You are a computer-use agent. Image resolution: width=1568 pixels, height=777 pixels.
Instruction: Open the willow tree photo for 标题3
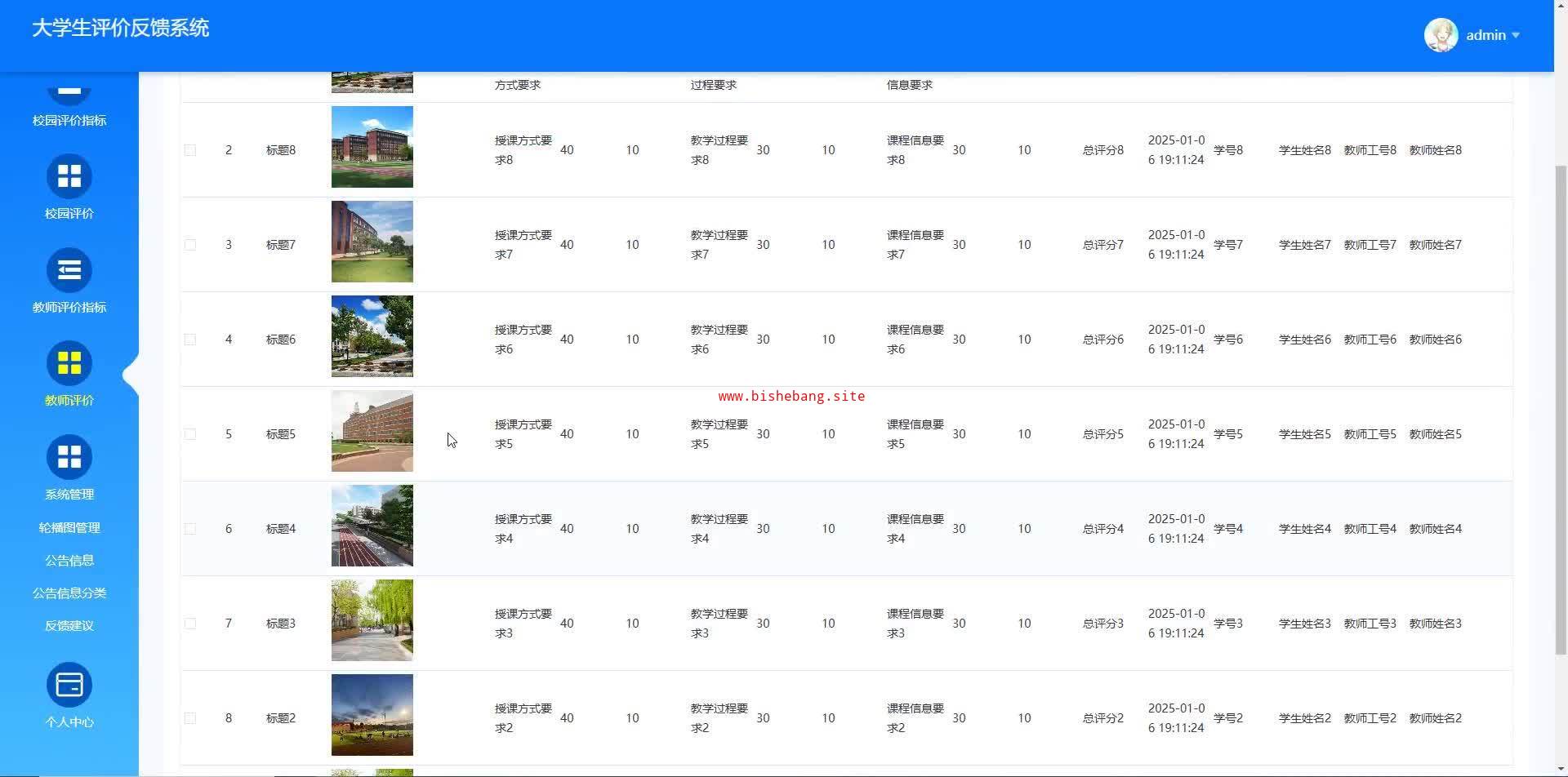coord(372,620)
